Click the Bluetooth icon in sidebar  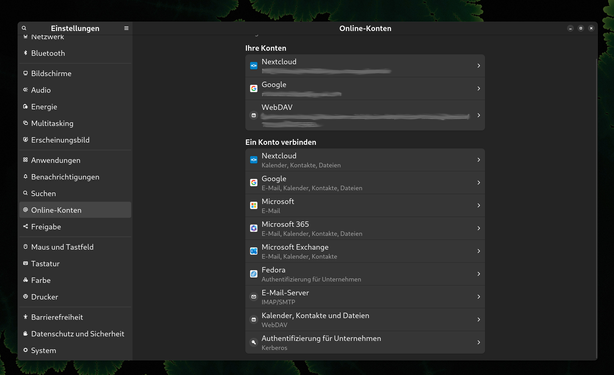[x=25, y=53]
